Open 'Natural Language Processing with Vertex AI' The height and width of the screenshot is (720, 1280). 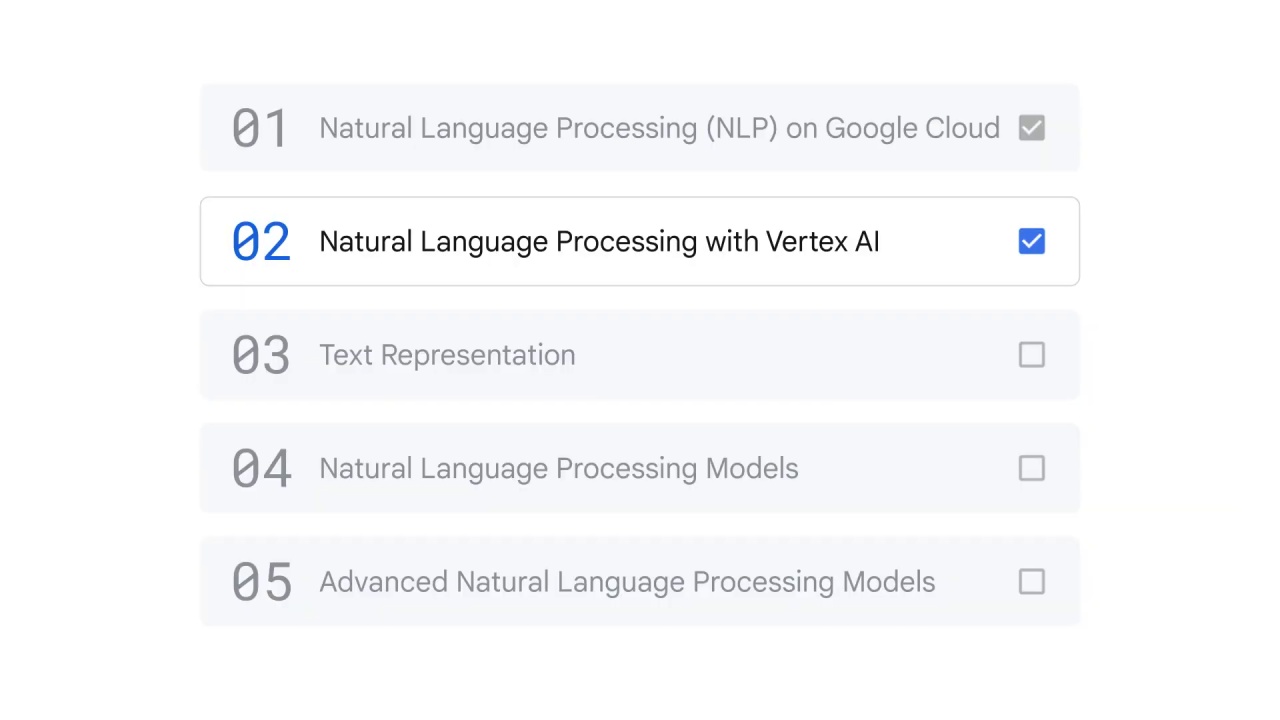599,242
